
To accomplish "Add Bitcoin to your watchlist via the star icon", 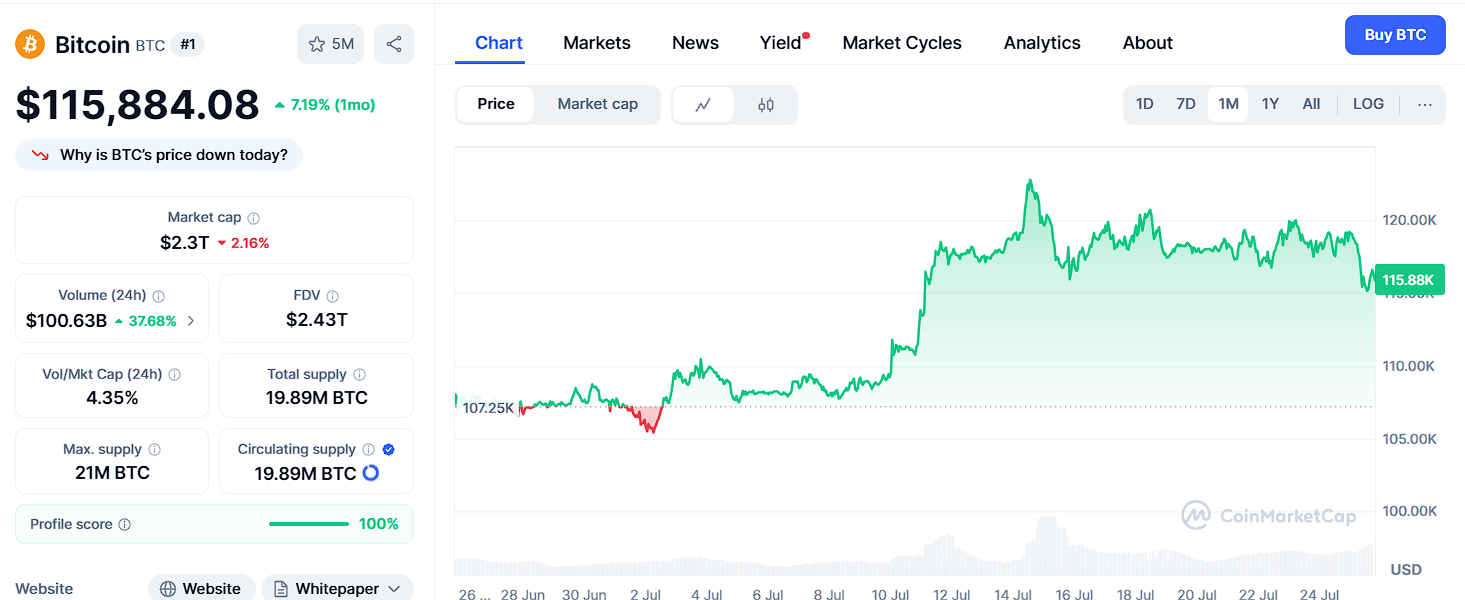I will coord(317,45).
